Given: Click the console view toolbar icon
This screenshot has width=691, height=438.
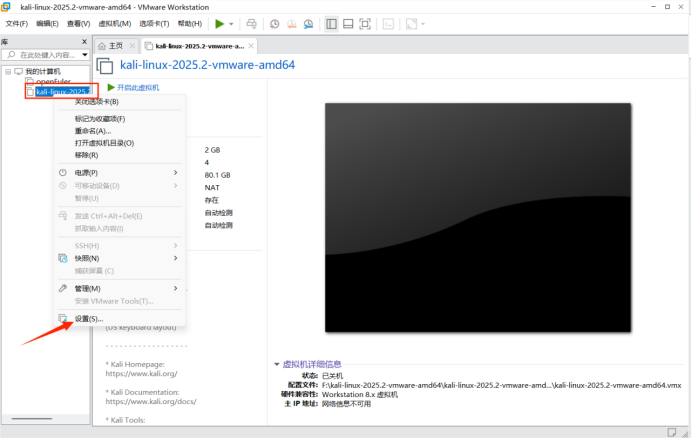Looking at the screenshot, I should click(388, 24).
